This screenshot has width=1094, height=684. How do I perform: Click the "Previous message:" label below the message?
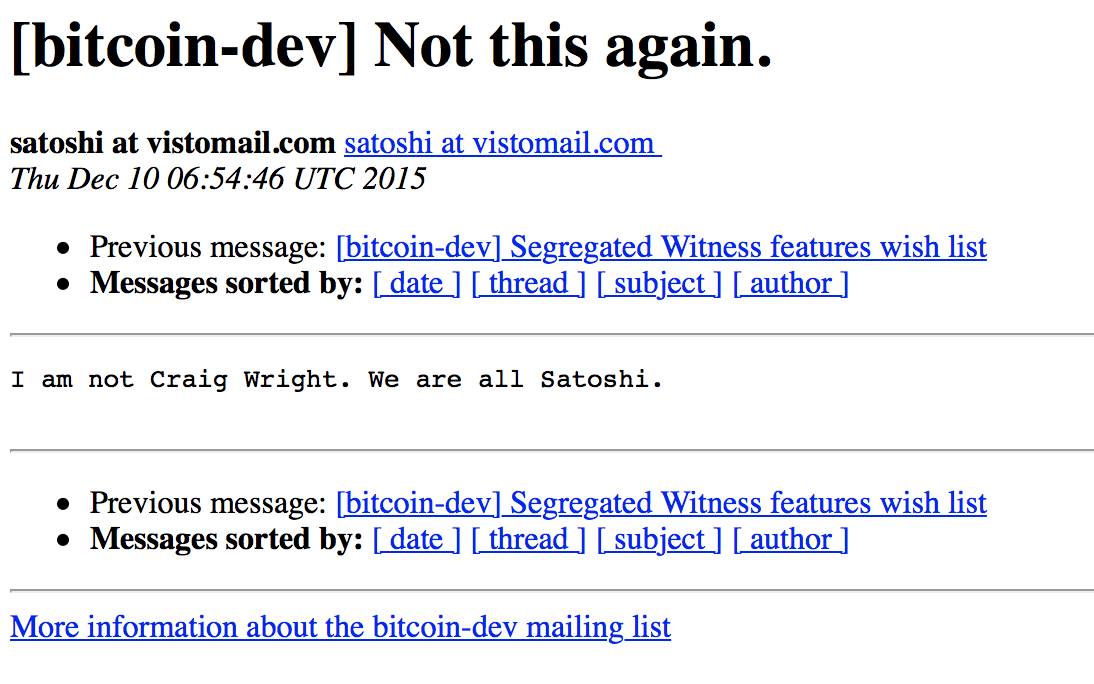tap(208, 503)
